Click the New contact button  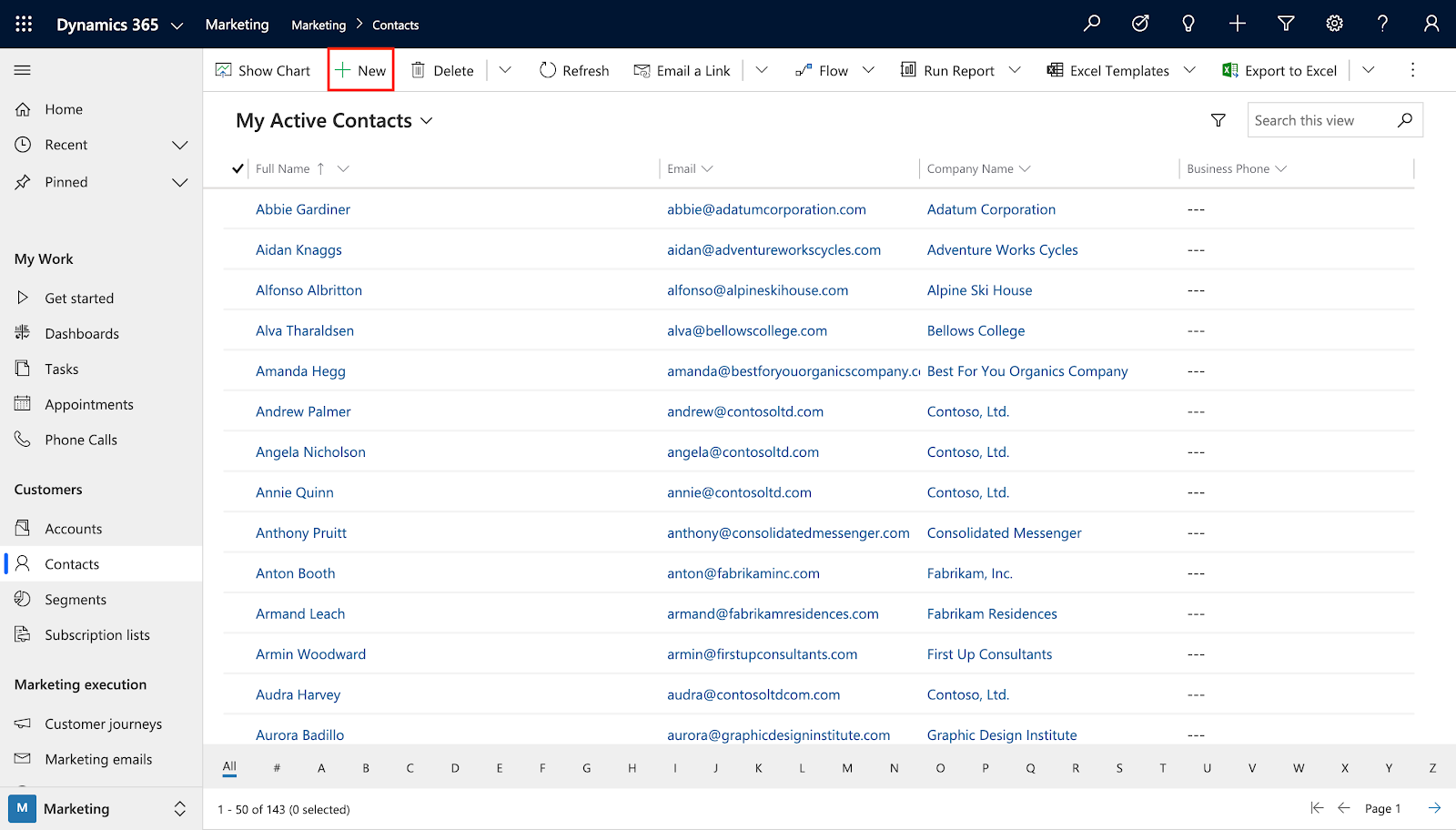click(x=361, y=71)
